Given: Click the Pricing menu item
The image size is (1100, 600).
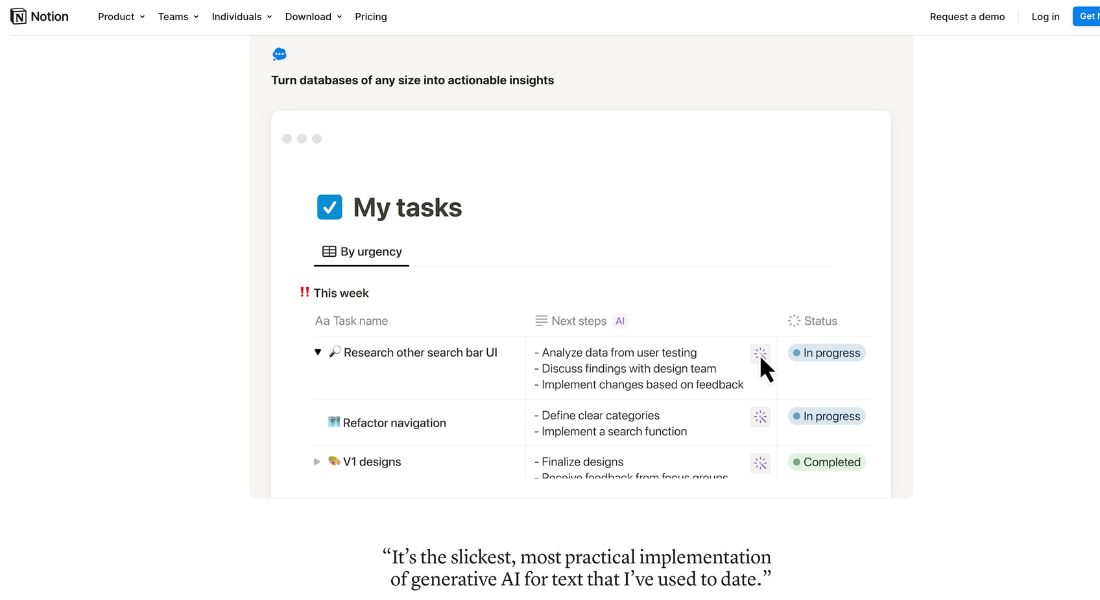Looking at the screenshot, I should click(x=371, y=16).
